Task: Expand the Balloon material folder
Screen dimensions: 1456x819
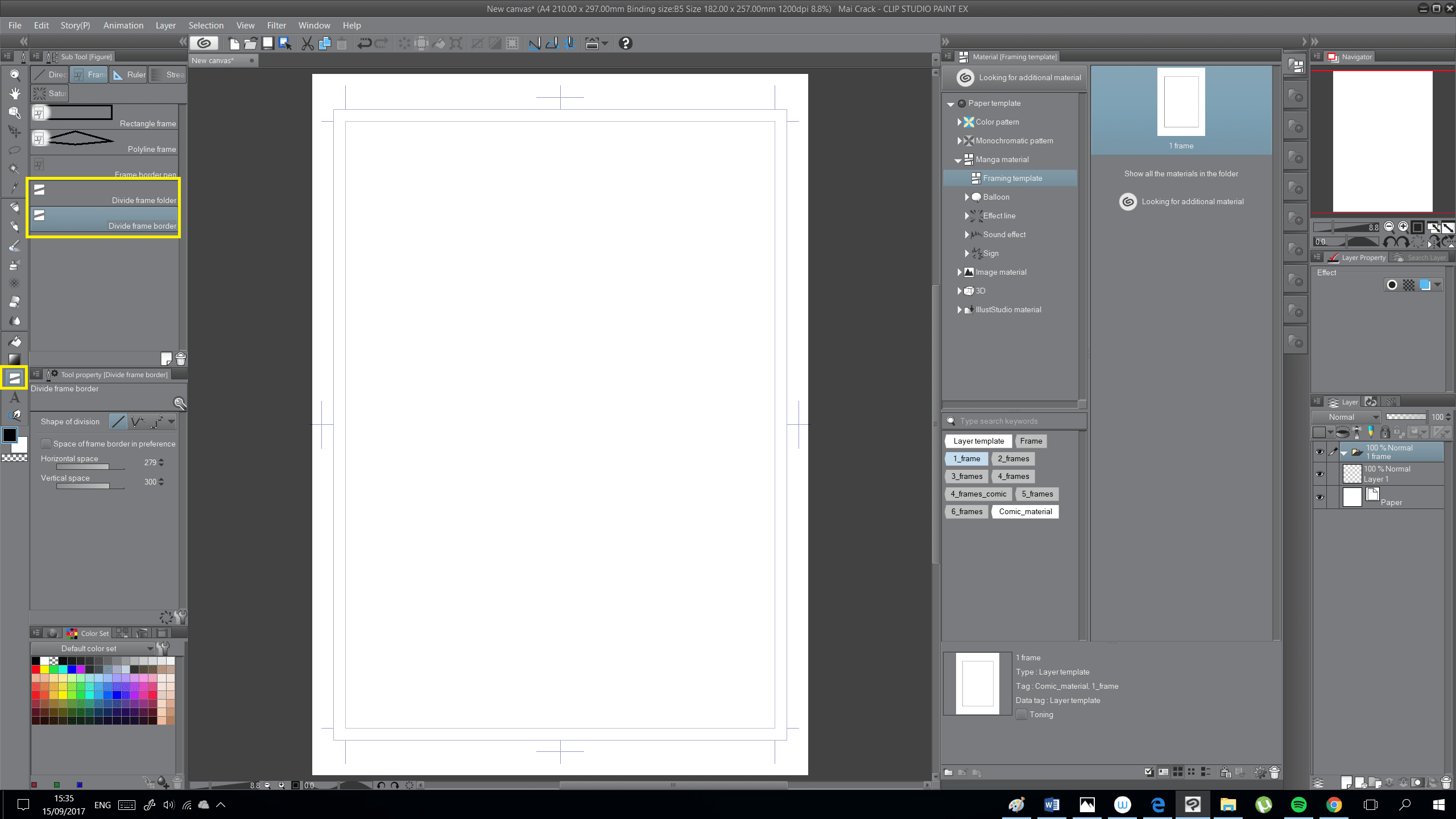Action: (x=966, y=197)
